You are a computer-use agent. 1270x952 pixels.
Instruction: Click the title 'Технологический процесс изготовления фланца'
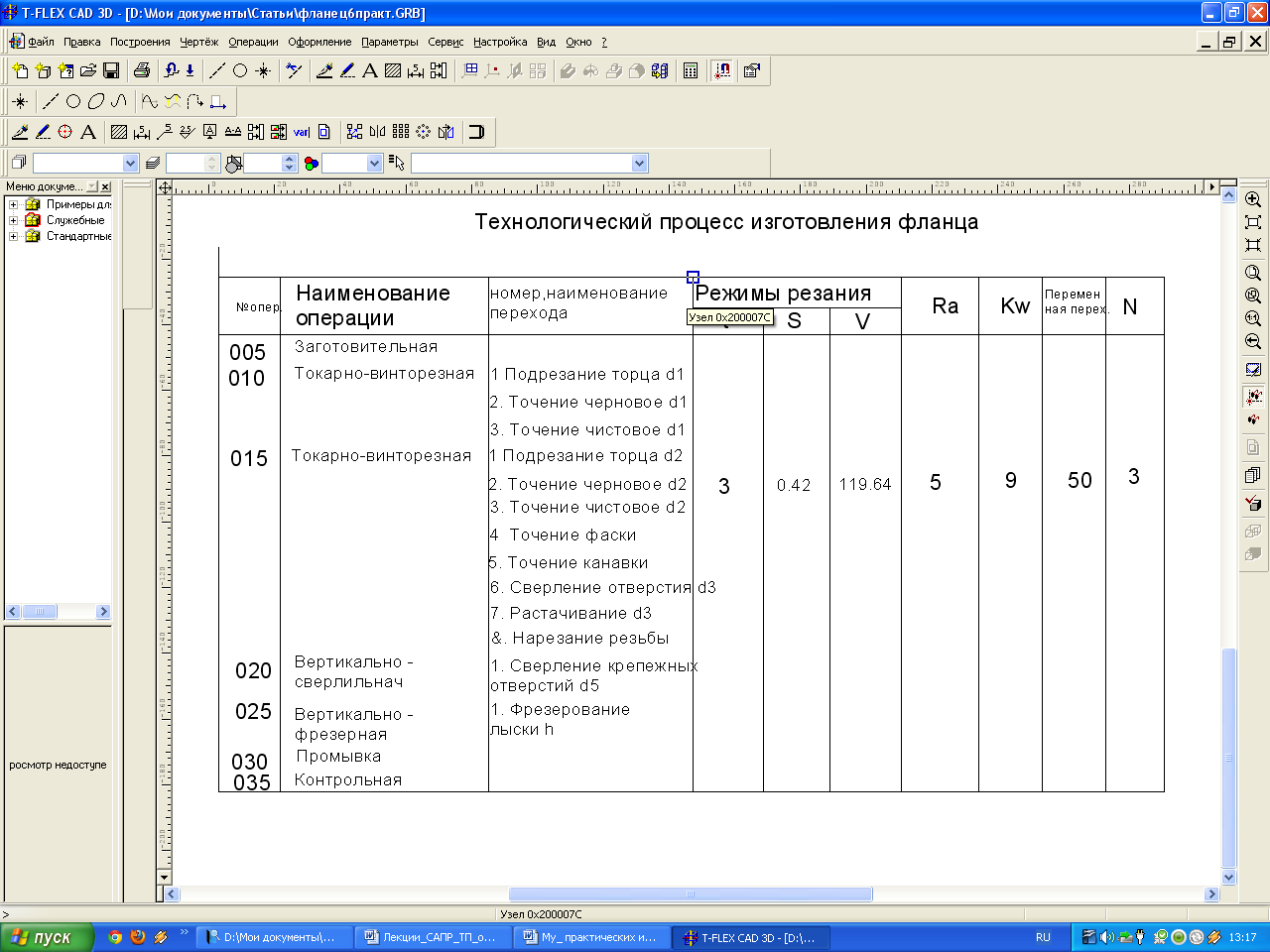(726, 222)
